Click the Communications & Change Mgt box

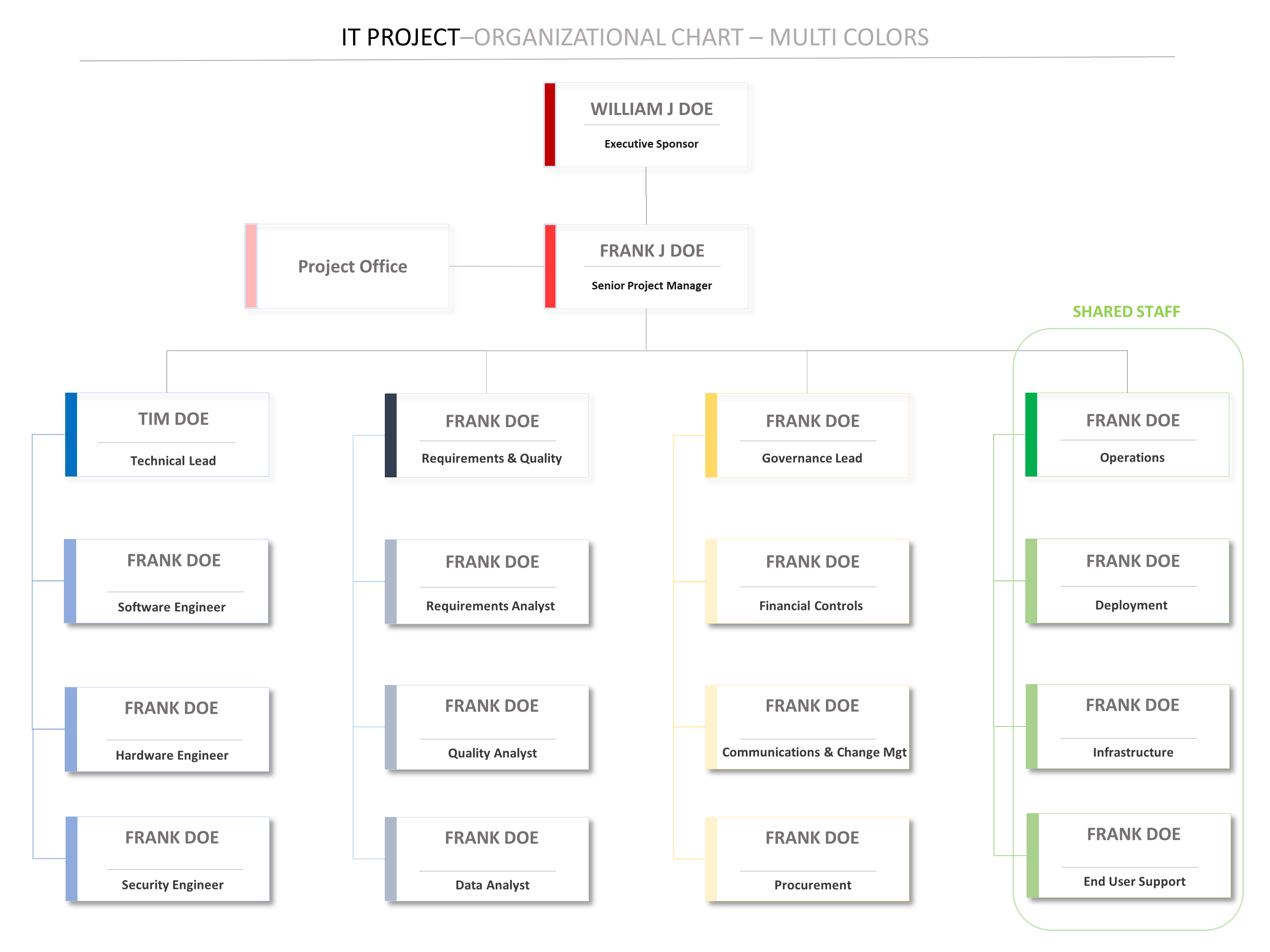[x=812, y=727]
